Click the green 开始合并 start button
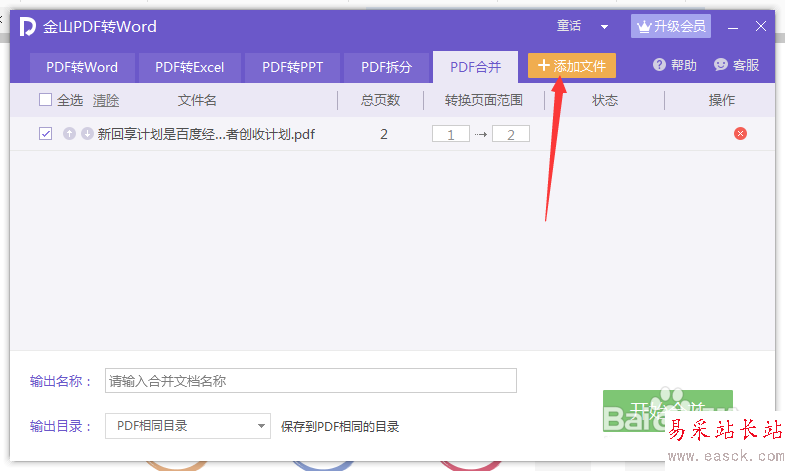The width and height of the screenshot is (785, 471). click(667, 411)
